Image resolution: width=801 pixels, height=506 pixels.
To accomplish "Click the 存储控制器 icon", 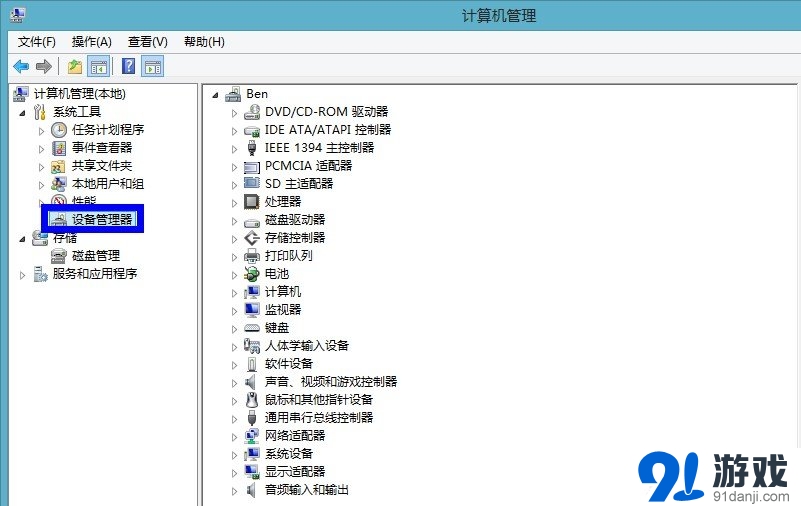I will coord(252,238).
